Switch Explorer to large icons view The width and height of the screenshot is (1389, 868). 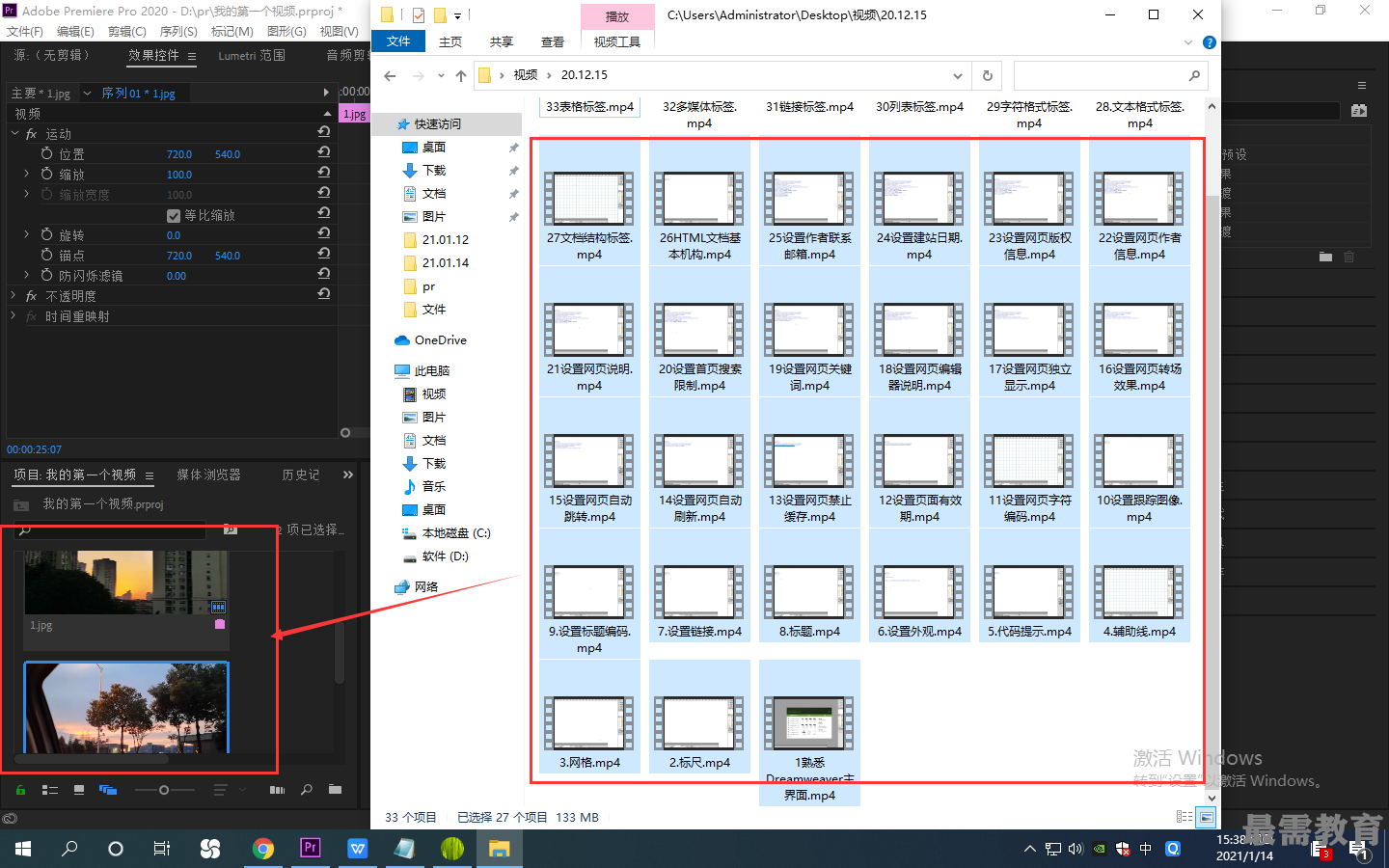pyautogui.click(x=1206, y=818)
